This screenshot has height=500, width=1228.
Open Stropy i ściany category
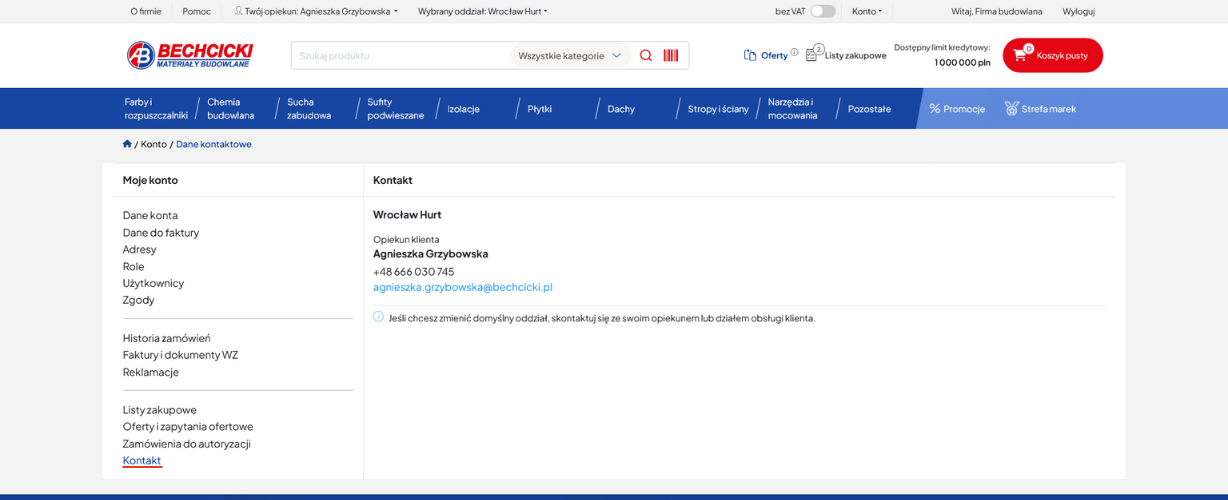[718, 109]
